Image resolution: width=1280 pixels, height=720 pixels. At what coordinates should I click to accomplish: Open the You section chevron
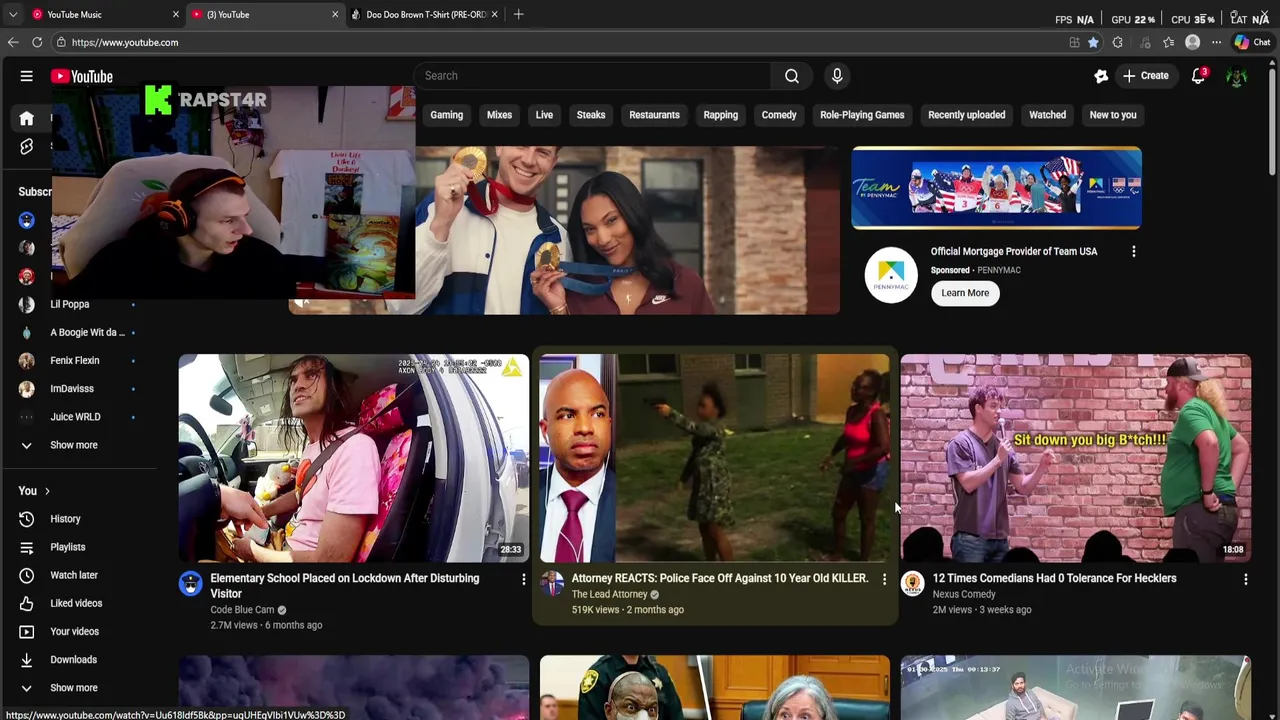[47, 491]
